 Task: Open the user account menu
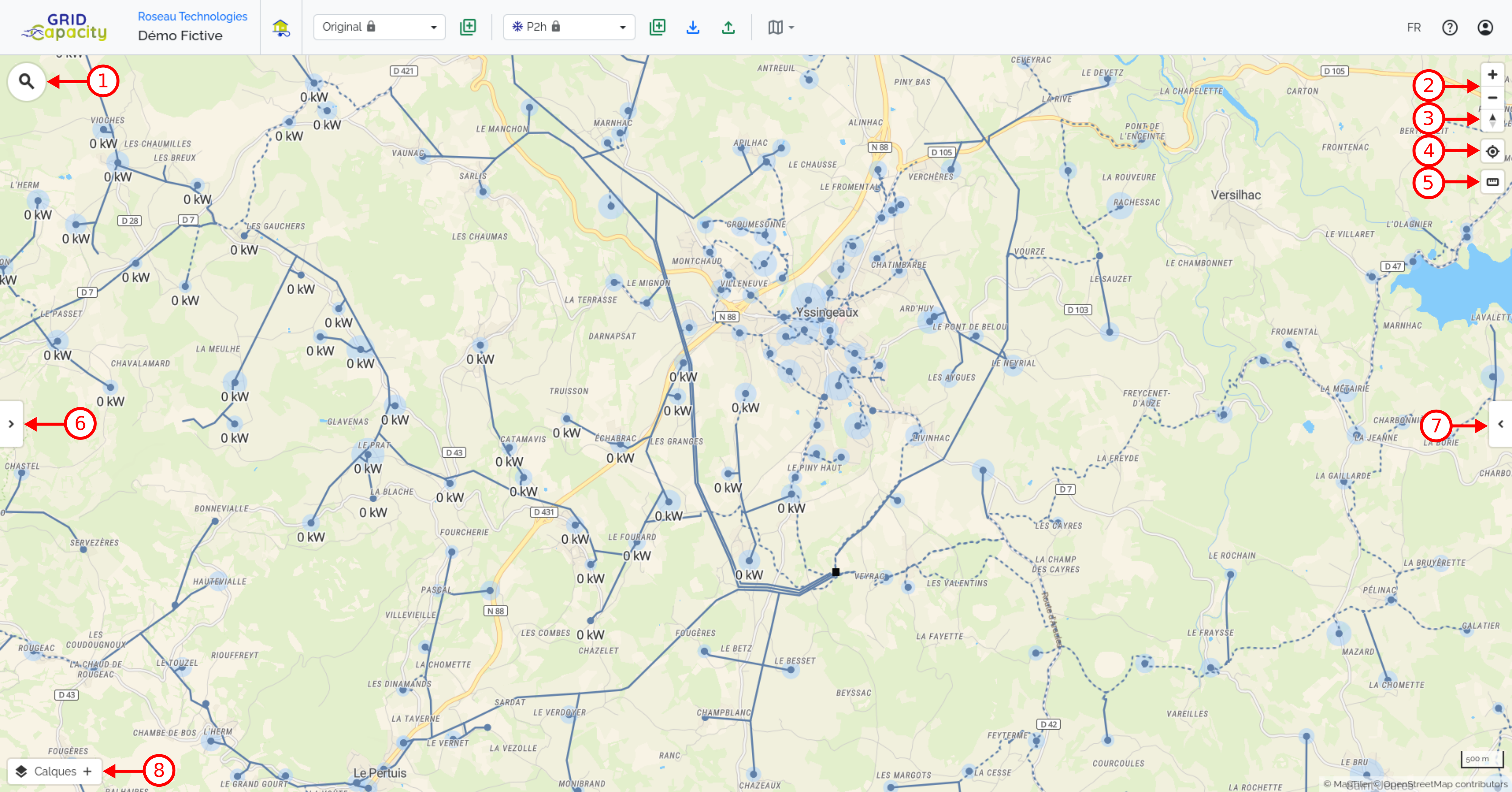[1484, 27]
